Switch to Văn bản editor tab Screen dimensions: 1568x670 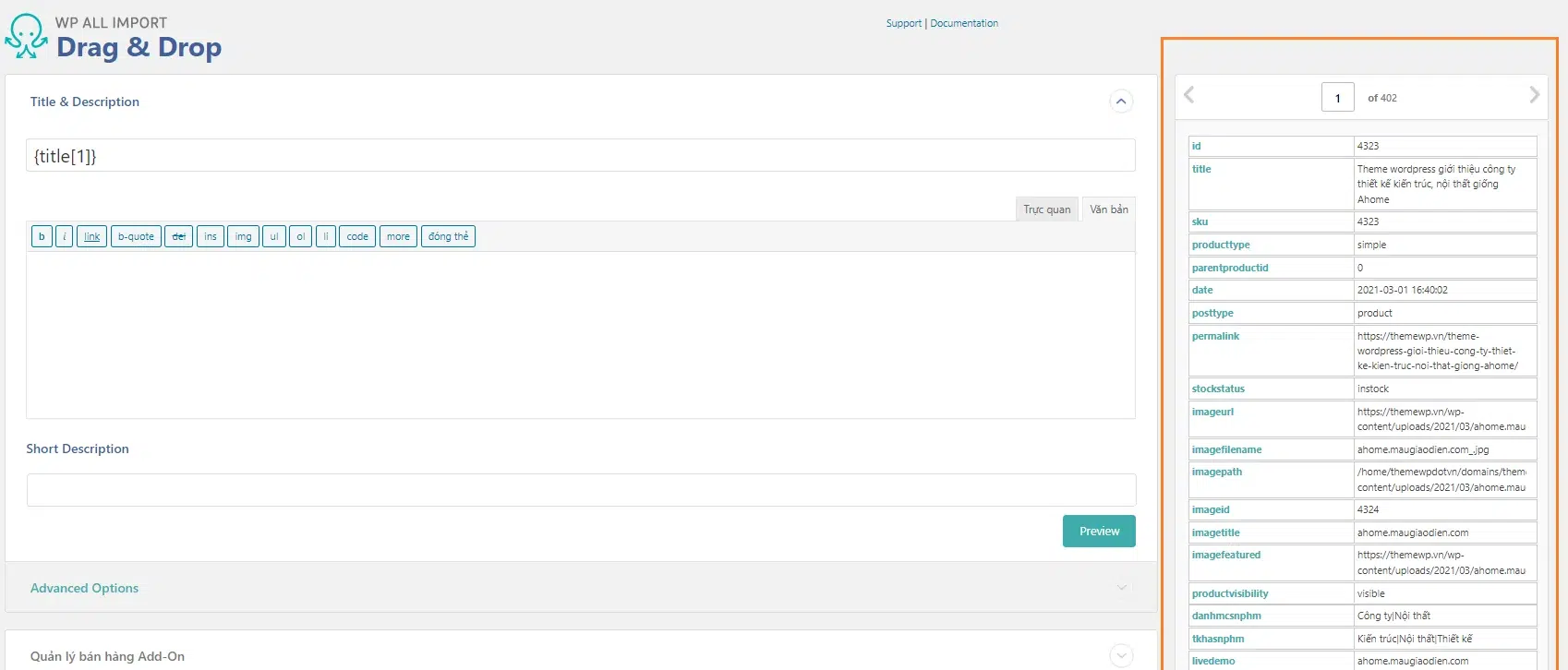tap(1109, 209)
